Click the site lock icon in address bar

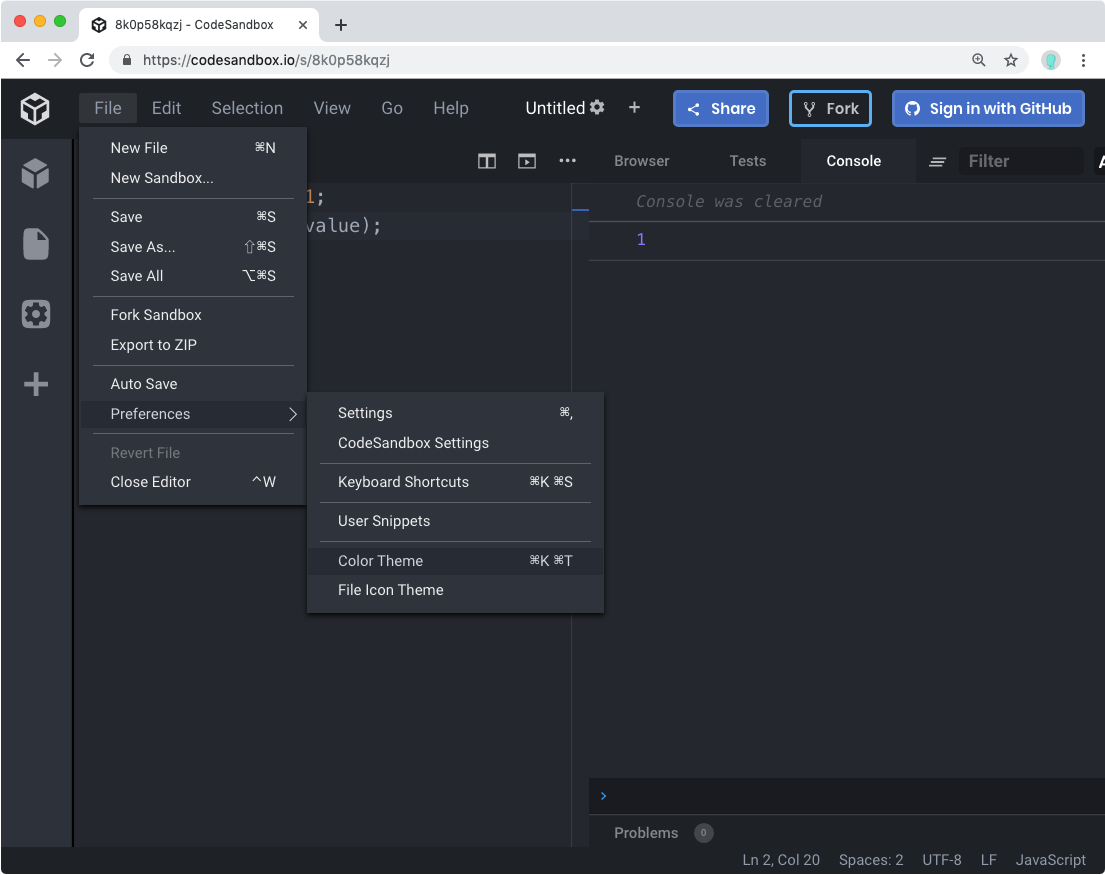point(127,60)
